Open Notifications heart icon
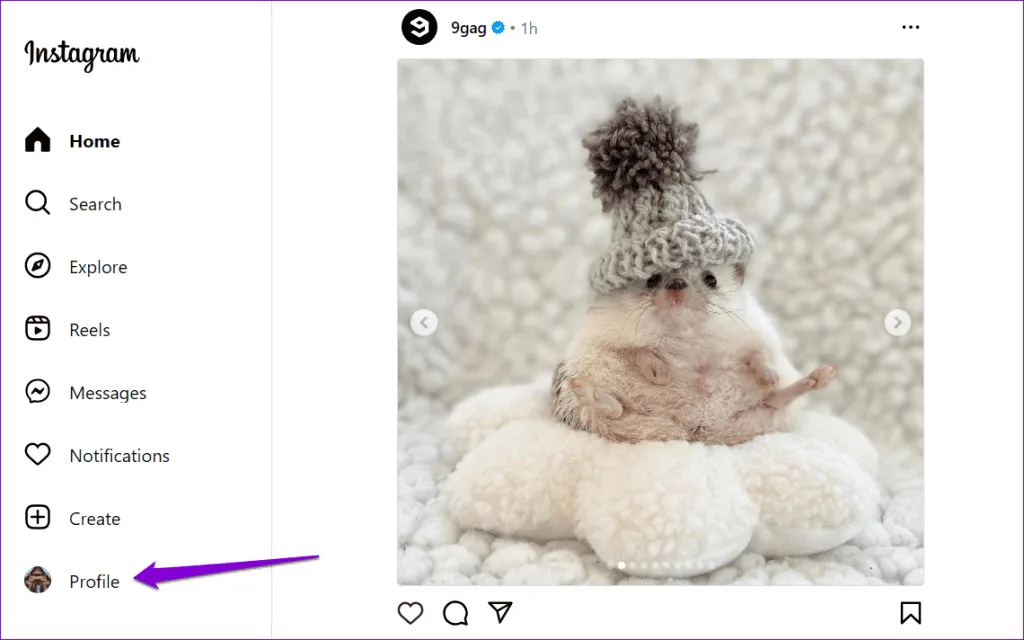This screenshot has width=1024, height=640. point(38,455)
